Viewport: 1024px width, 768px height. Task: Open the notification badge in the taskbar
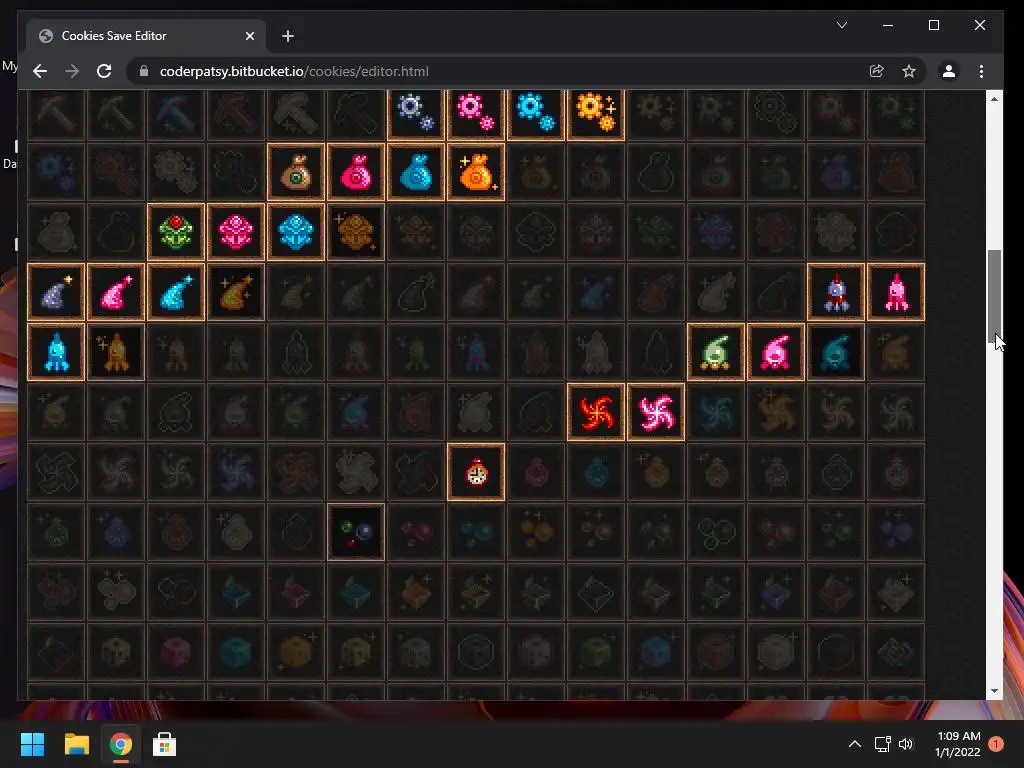click(995, 744)
